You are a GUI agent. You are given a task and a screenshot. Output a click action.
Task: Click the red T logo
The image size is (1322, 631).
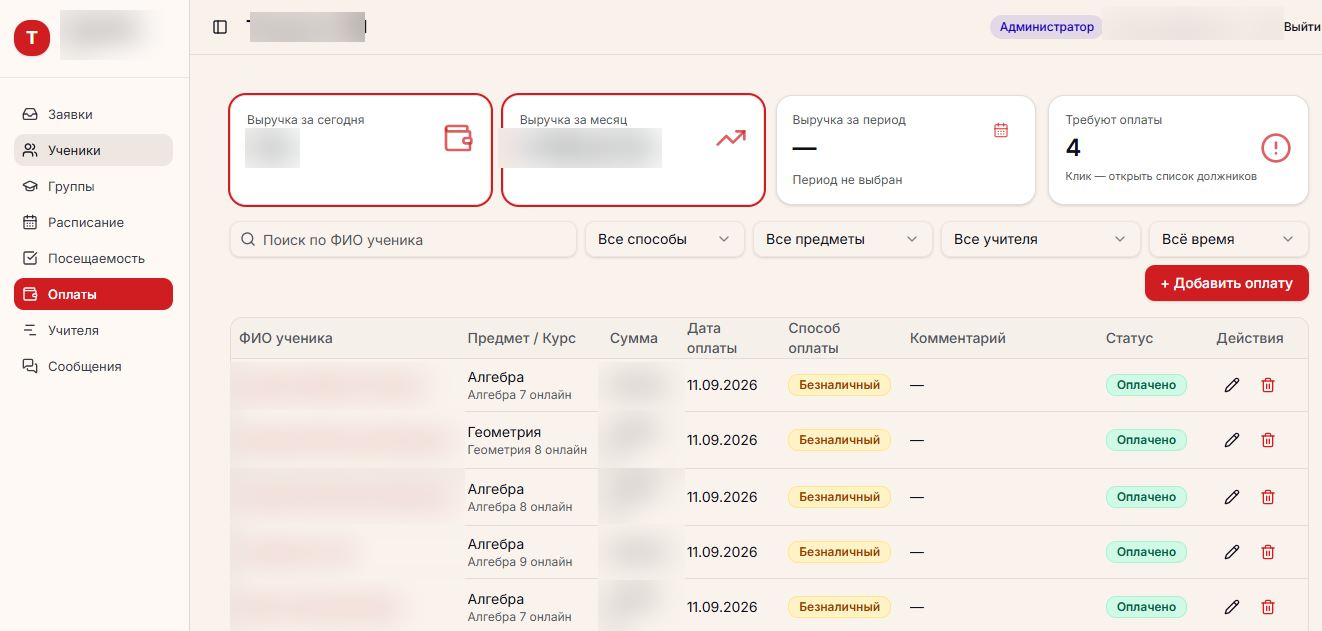click(x=32, y=38)
